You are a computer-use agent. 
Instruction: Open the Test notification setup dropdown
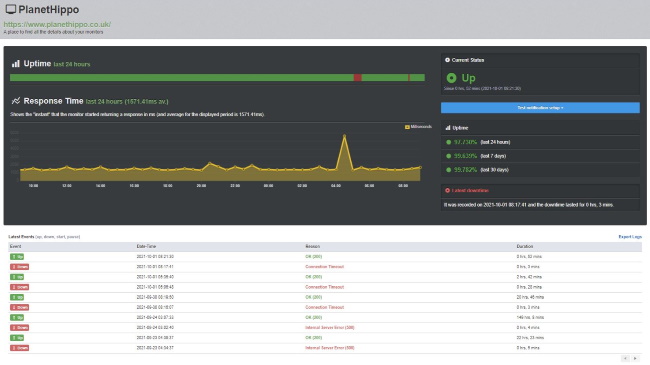click(540, 108)
